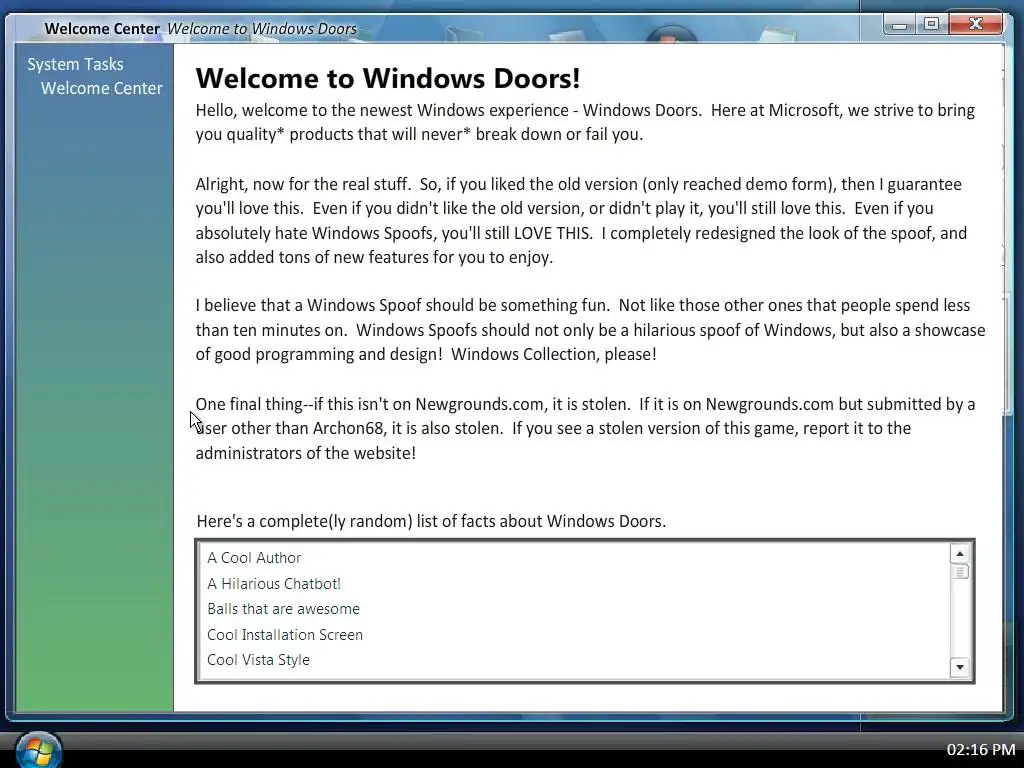1024x768 pixels.
Task: Open the Start orb on the taskbar
Action: (39, 750)
